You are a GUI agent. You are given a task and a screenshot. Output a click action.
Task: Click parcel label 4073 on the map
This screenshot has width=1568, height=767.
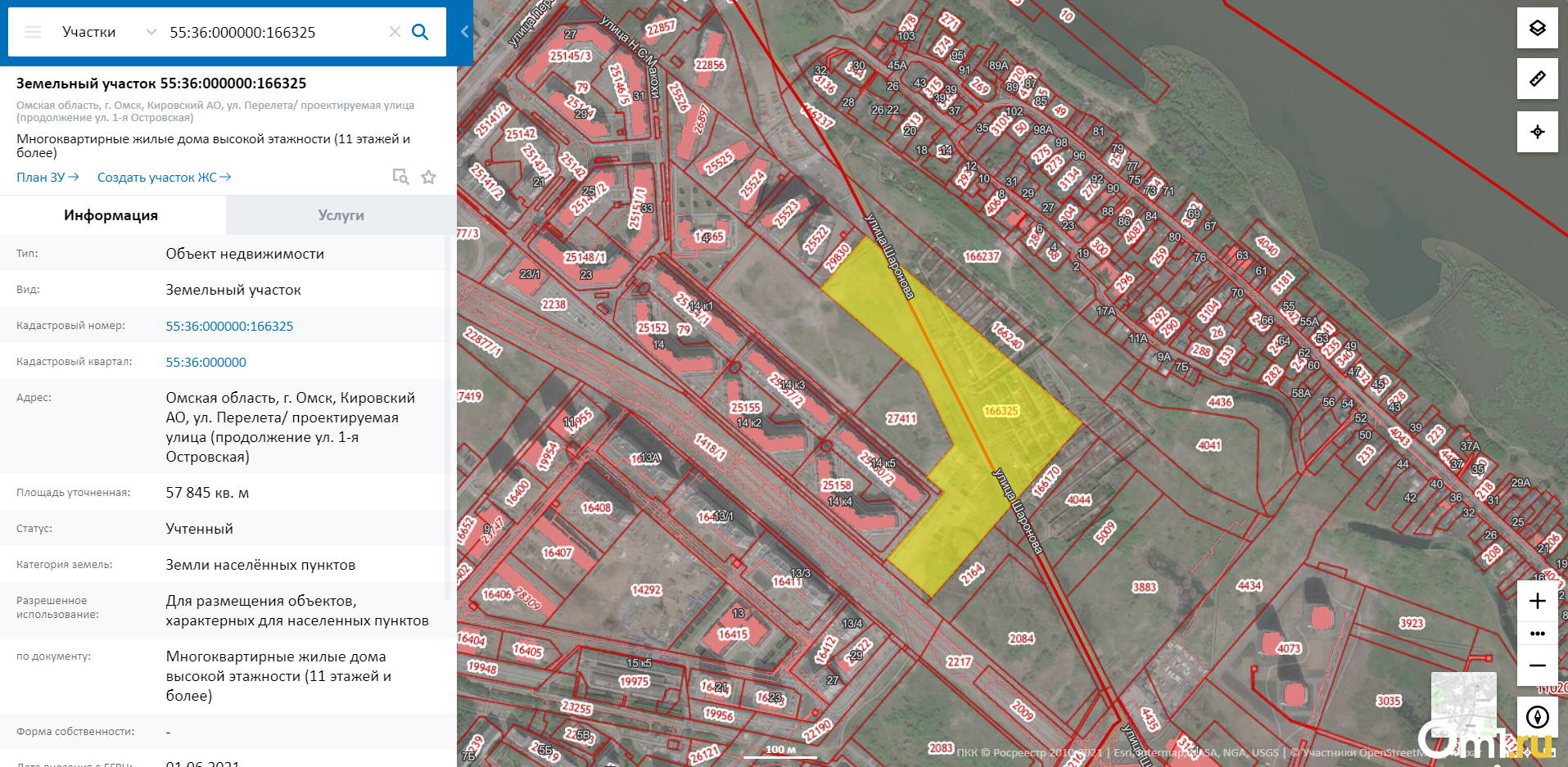(1289, 648)
